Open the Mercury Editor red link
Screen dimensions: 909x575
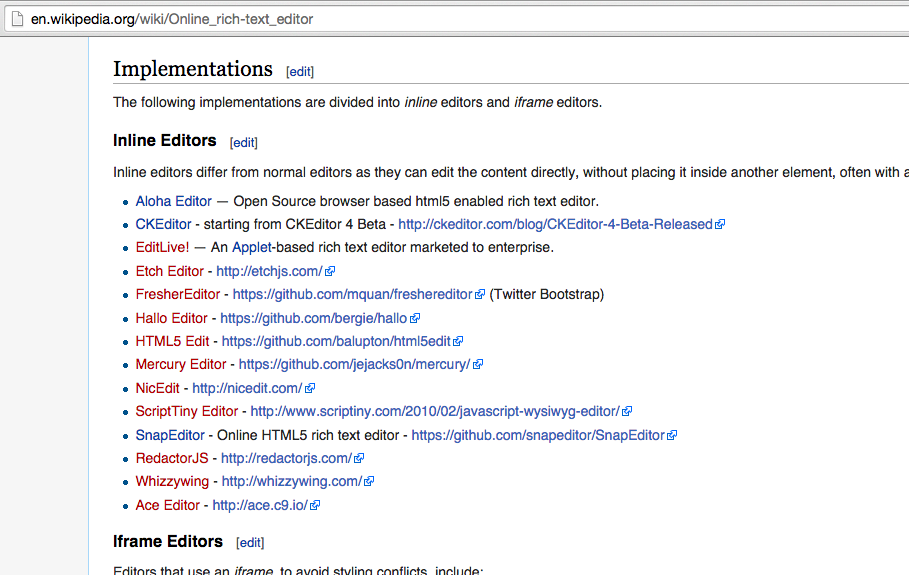180,365
